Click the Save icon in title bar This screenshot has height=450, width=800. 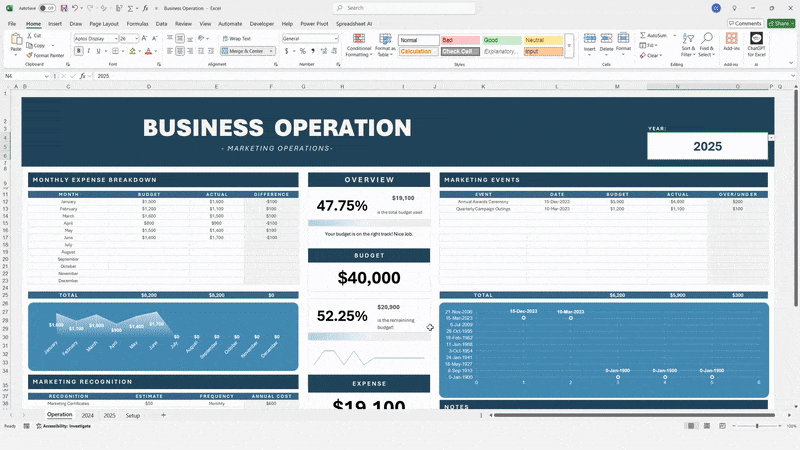click(x=64, y=8)
